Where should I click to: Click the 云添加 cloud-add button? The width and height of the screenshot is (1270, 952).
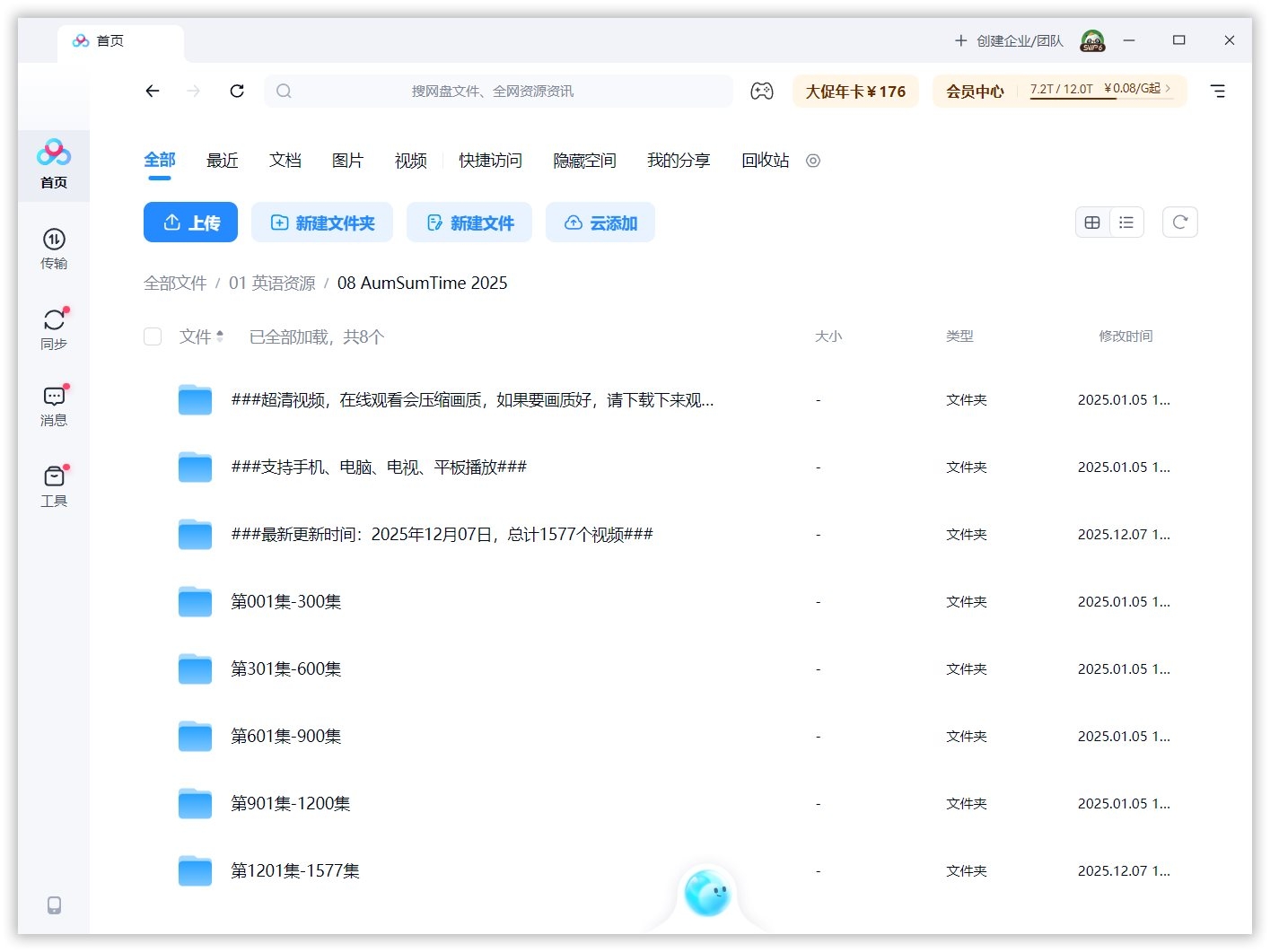[x=600, y=223]
